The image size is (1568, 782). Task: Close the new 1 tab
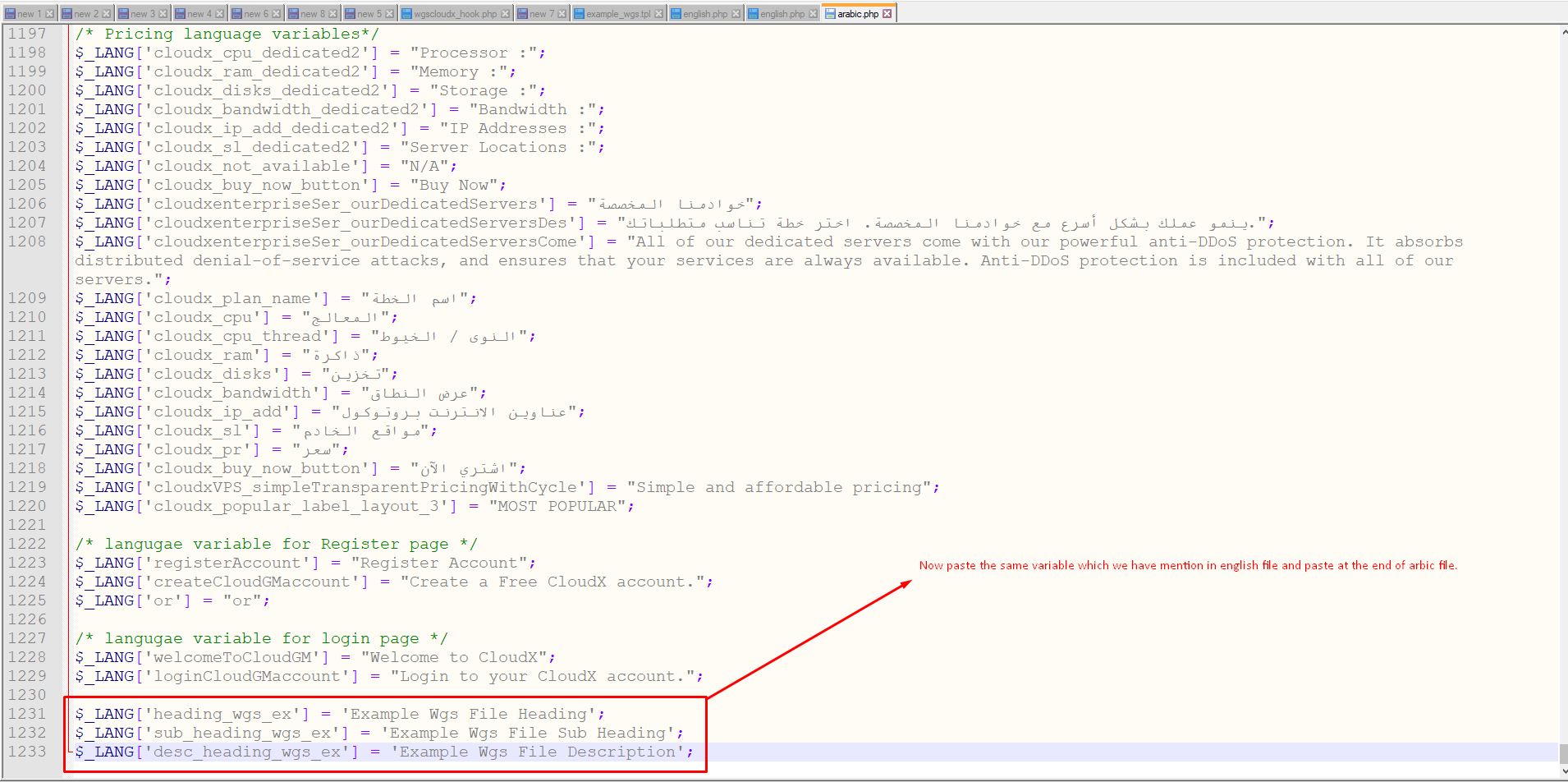pyautogui.click(x=49, y=14)
